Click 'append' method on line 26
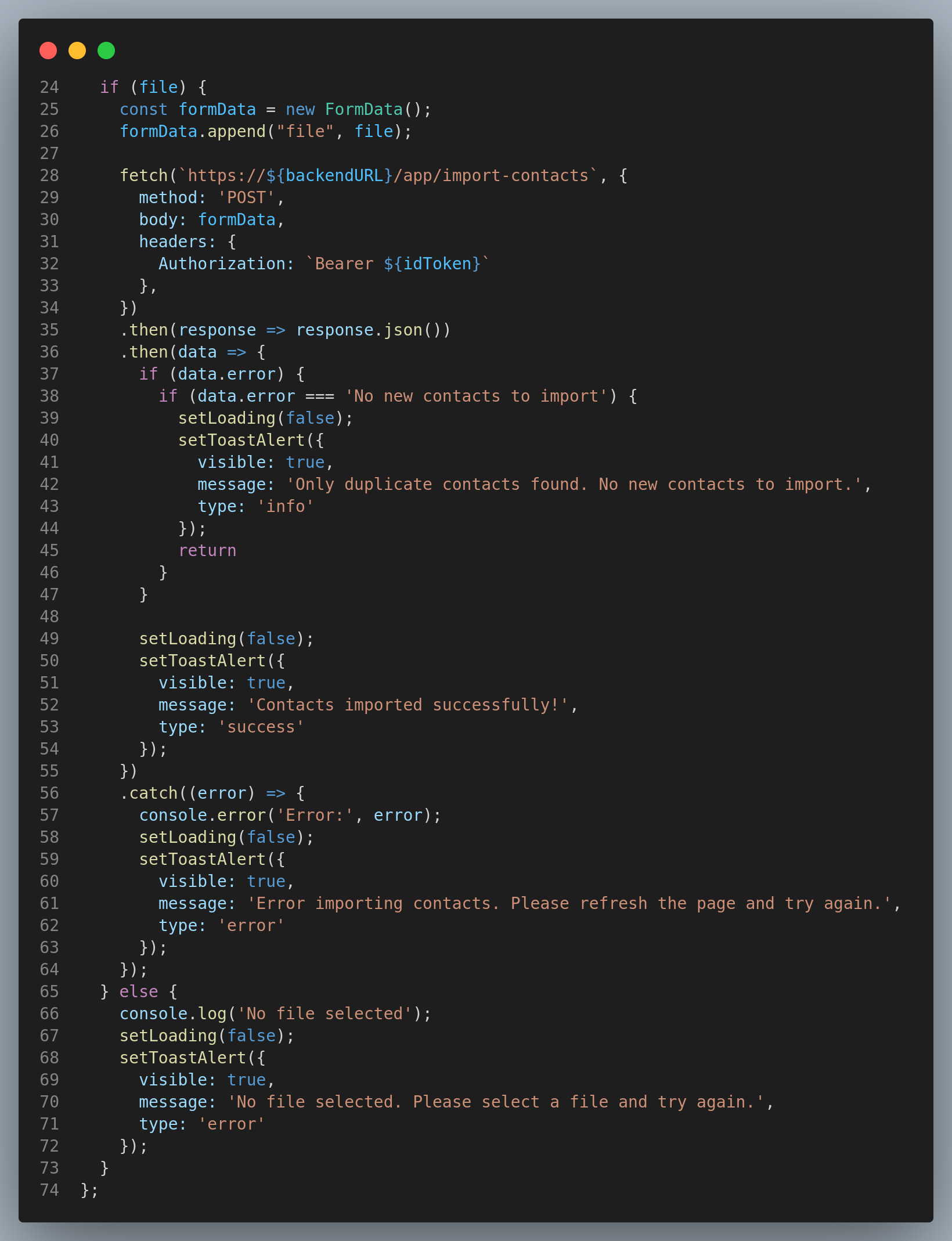This screenshot has height=1241, width=952. coord(237,131)
